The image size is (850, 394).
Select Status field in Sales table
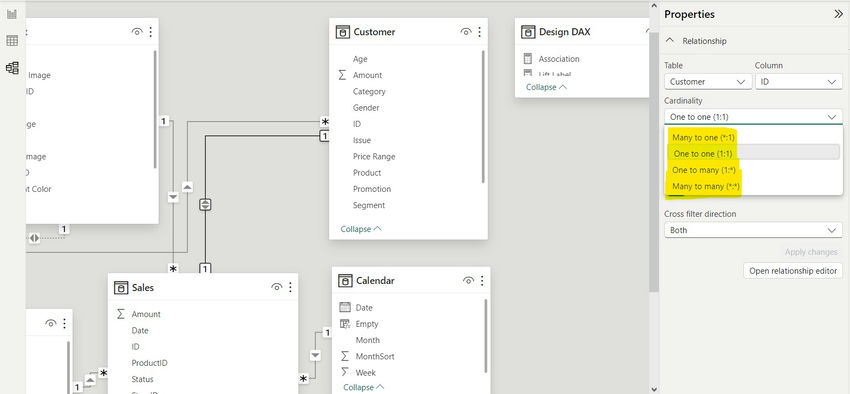142,379
